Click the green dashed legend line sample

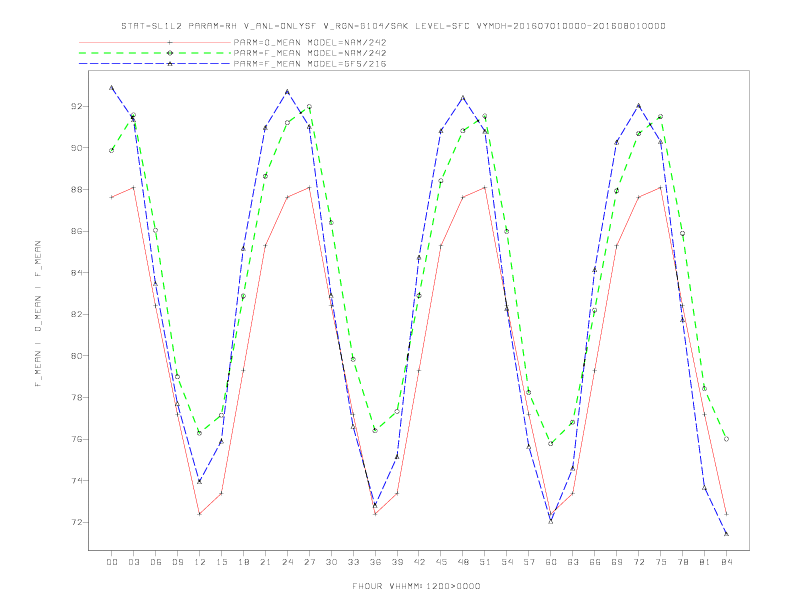pos(155,53)
